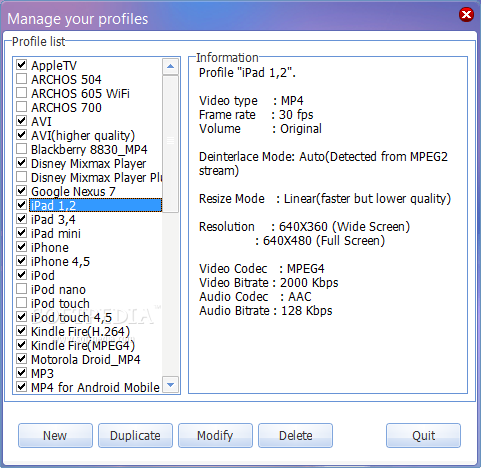The image size is (481, 468).
Task: Click the Audio Codec AAC line
Action: click(255, 297)
